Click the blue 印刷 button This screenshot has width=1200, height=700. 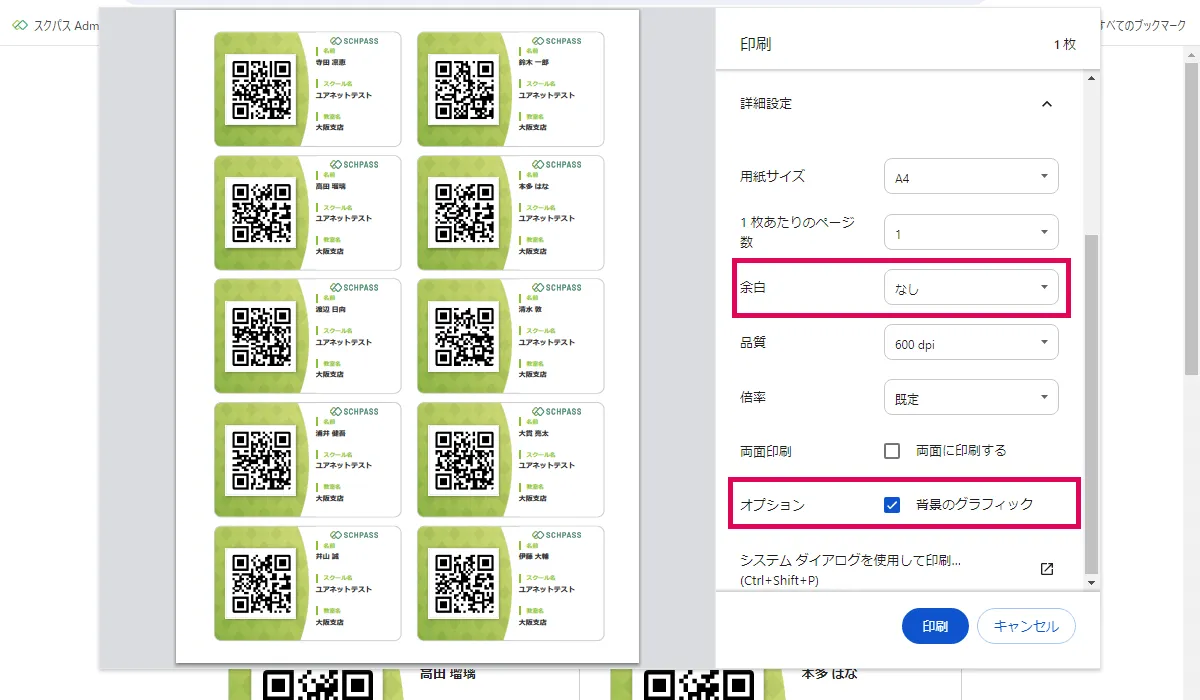[935, 626]
